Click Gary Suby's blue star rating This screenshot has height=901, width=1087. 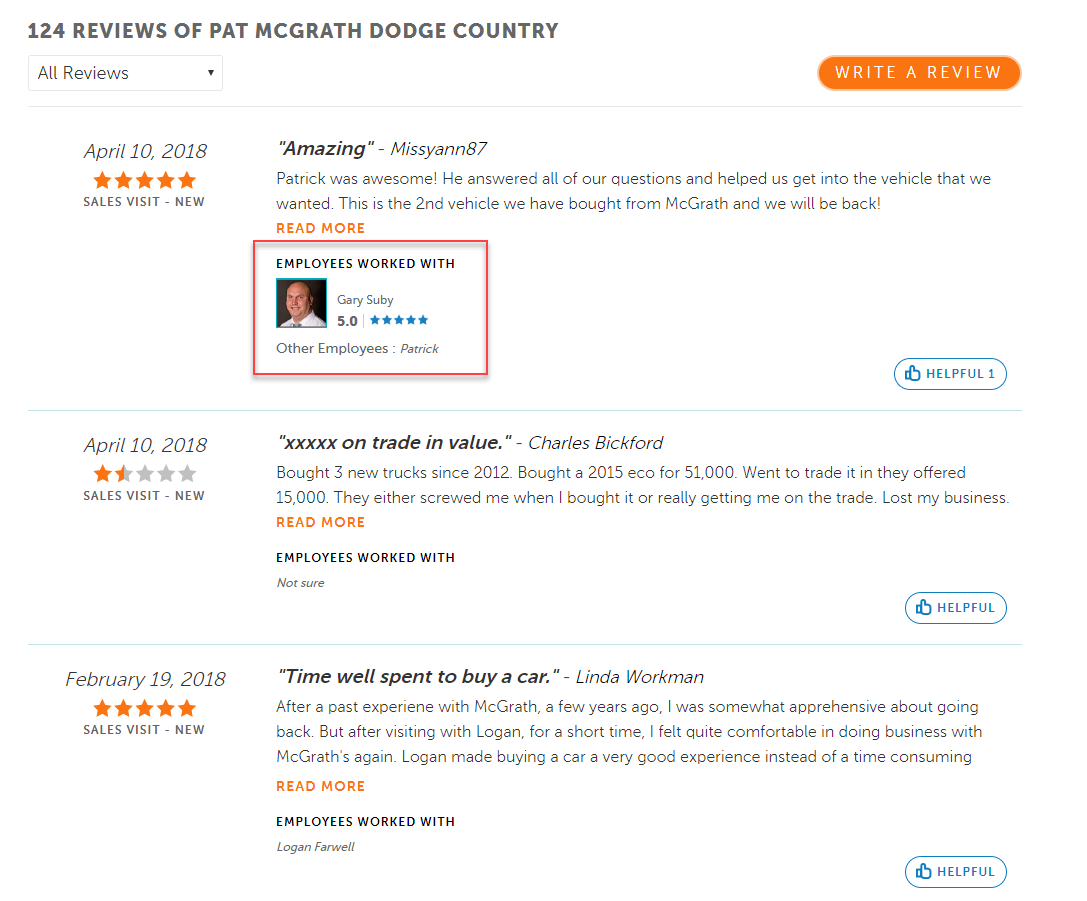[399, 320]
